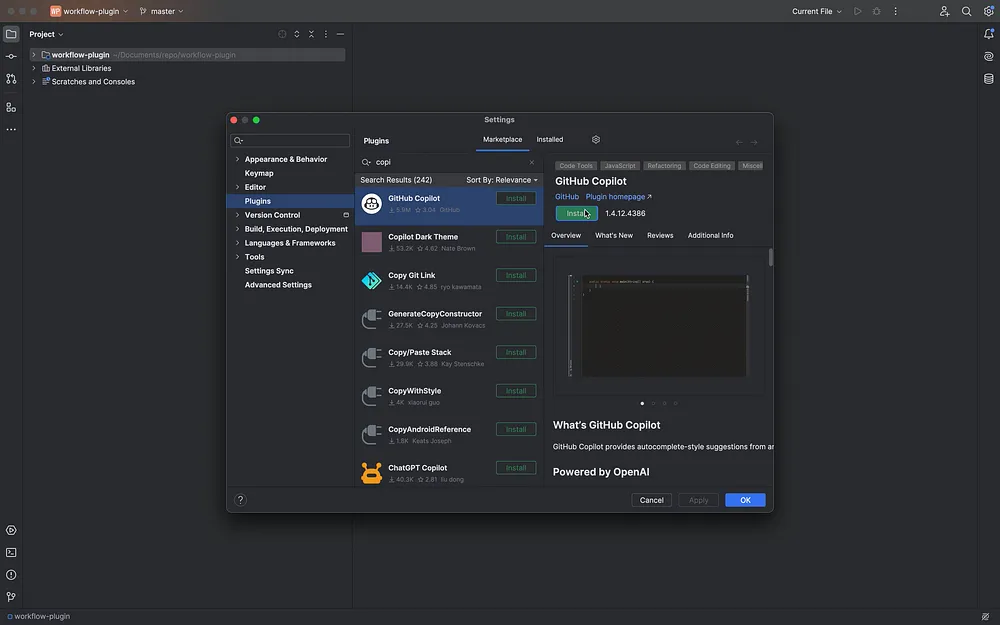Open Project panel options vertical dots
Image resolution: width=1000 pixels, height=625 pixels.
click(326, 34)
